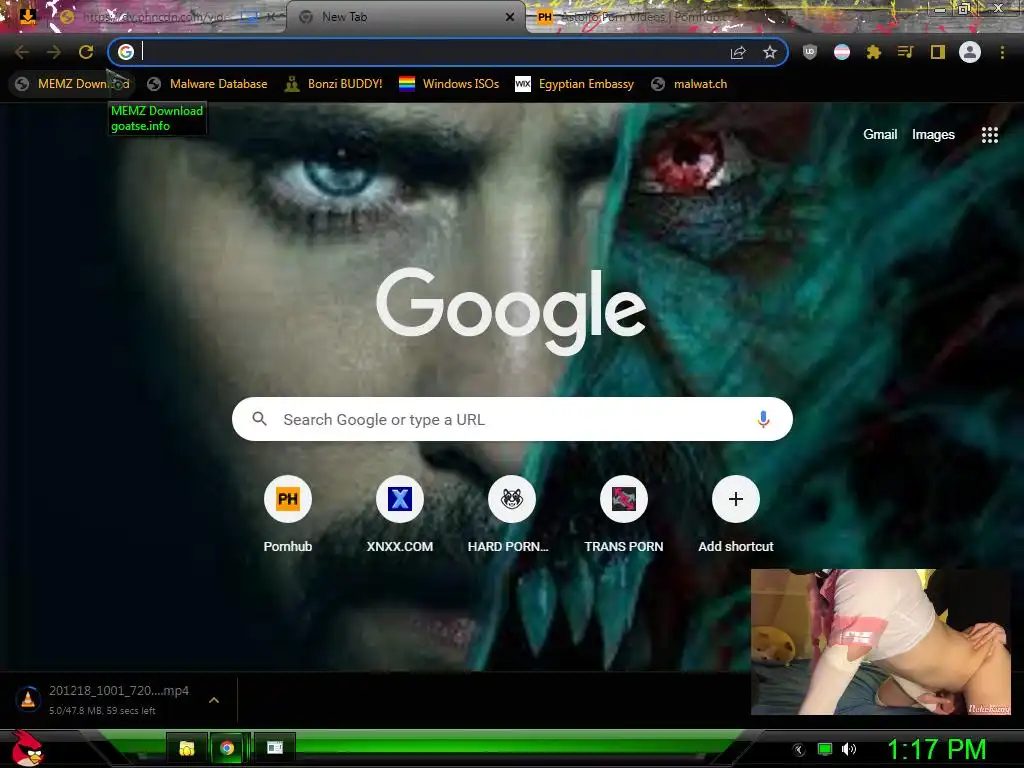This screenshot has width=1024, height=768.
Task: Open the downloading mp4 file item
Action: click(104, 699)
